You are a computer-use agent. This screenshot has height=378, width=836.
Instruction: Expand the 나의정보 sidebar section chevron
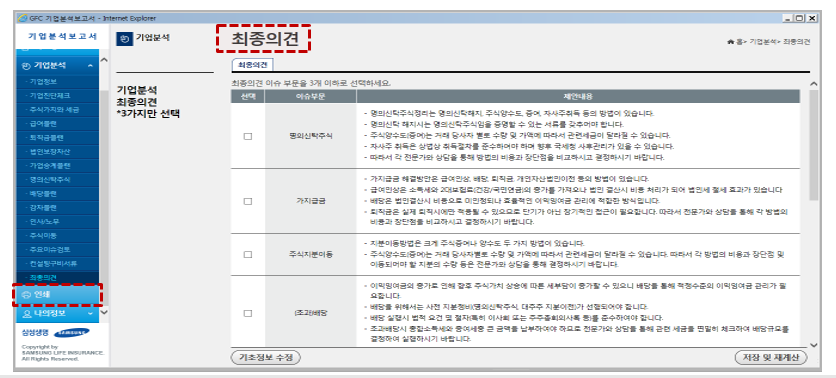[x=90, y=313]
